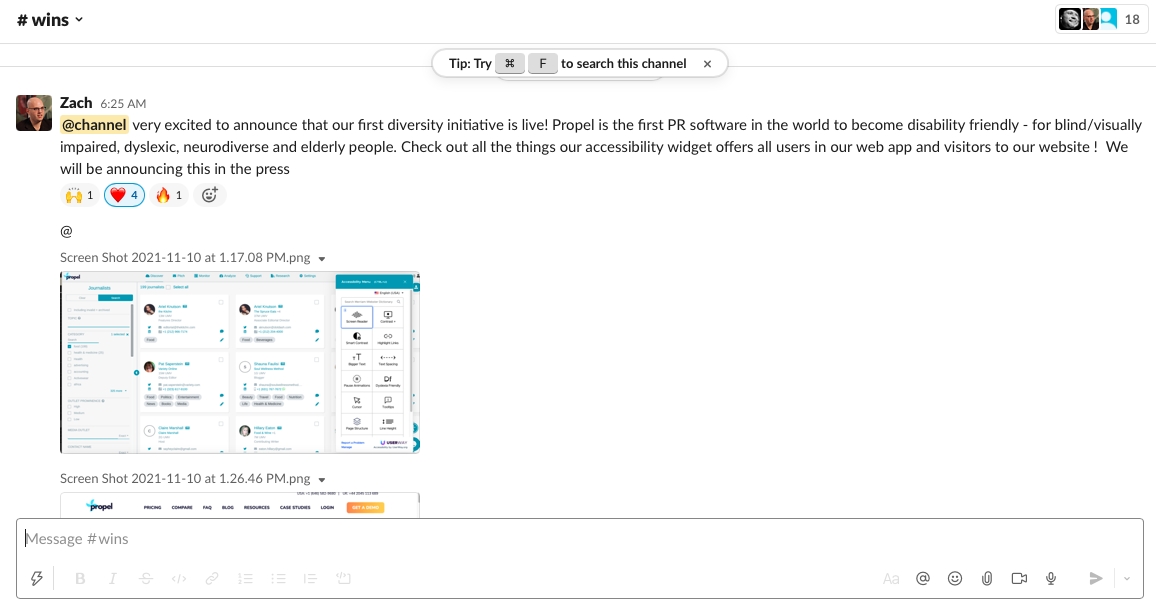
Task: Click the file name 'Screen Shot 2021-11-10 at 1.17.08 PM.png'
Action: [185, 257]
